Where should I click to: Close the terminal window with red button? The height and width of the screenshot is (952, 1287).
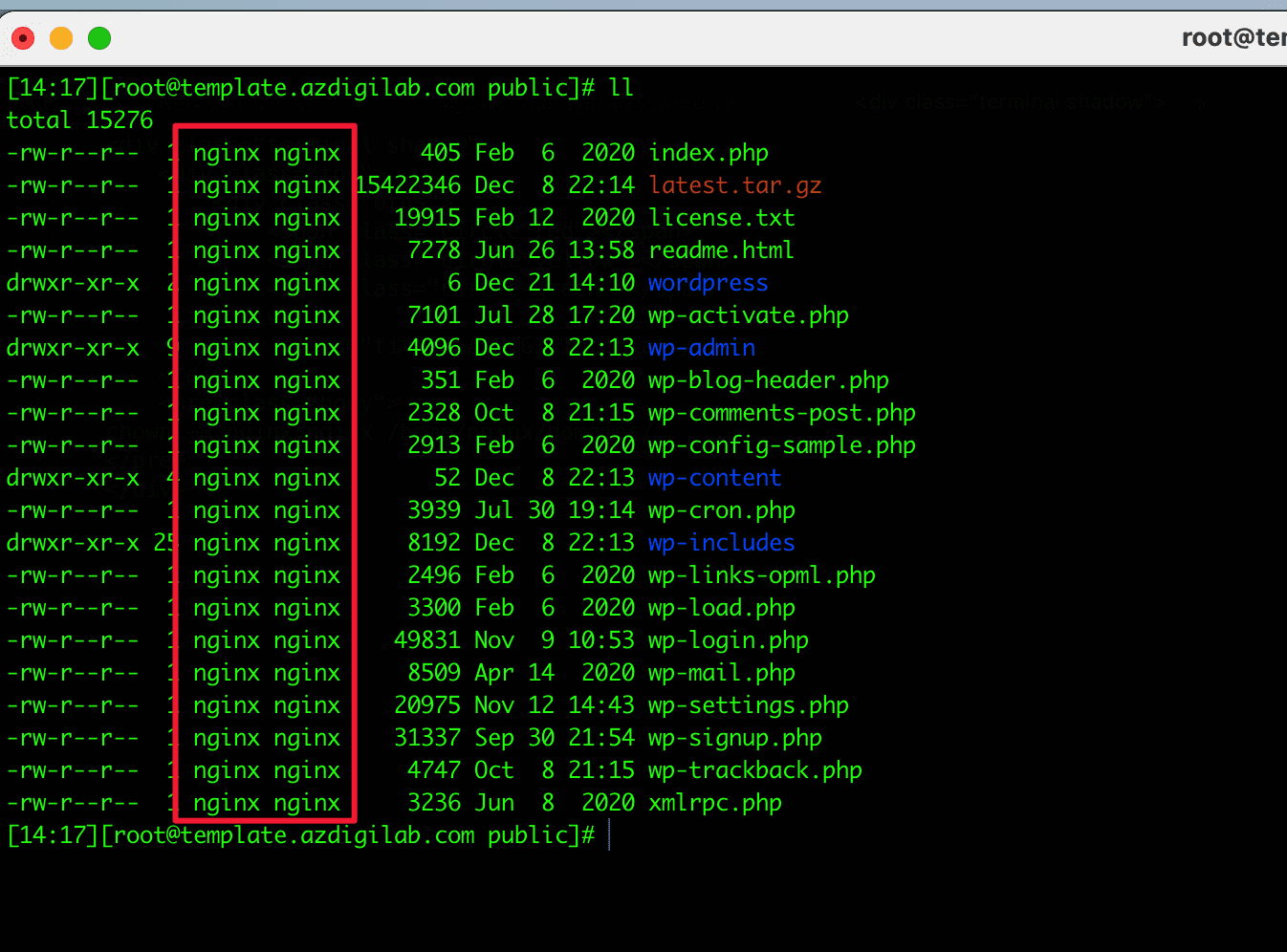point(23,38)
